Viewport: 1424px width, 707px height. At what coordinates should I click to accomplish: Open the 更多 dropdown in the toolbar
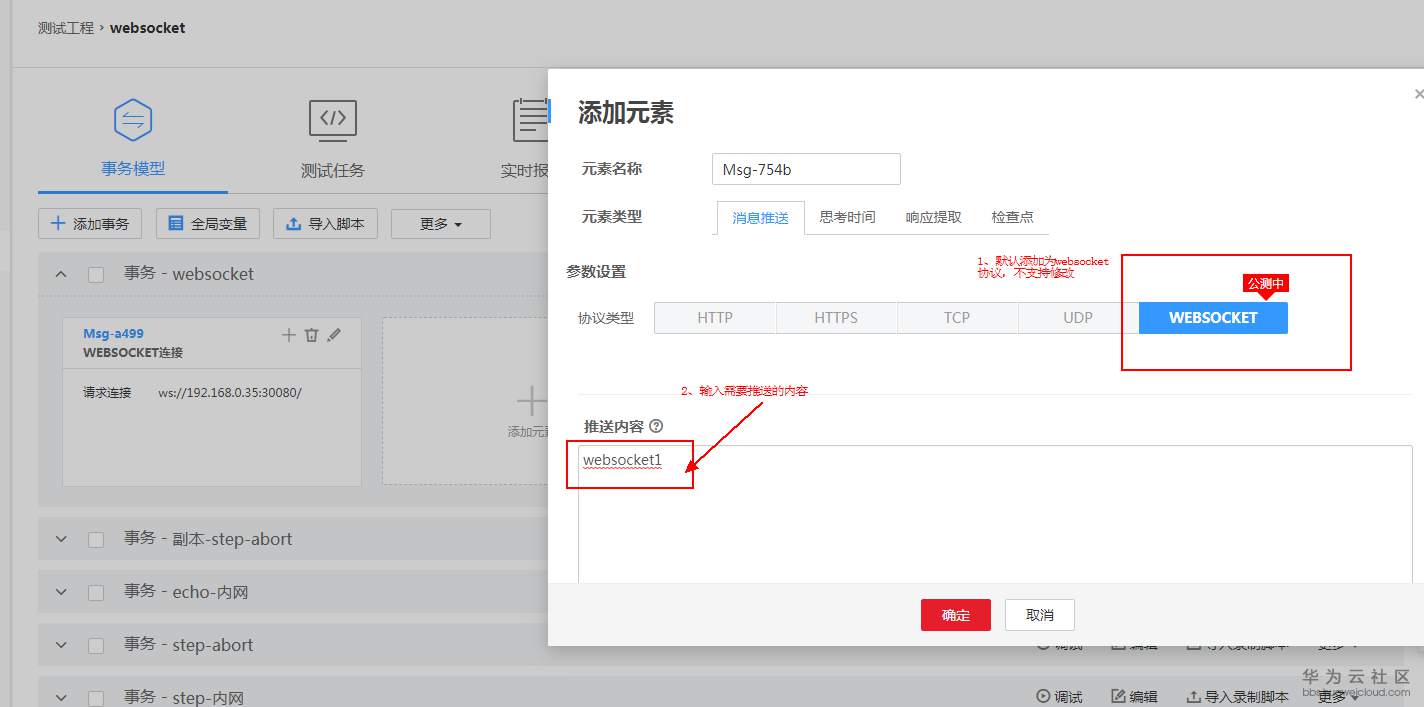coord(441,224)
